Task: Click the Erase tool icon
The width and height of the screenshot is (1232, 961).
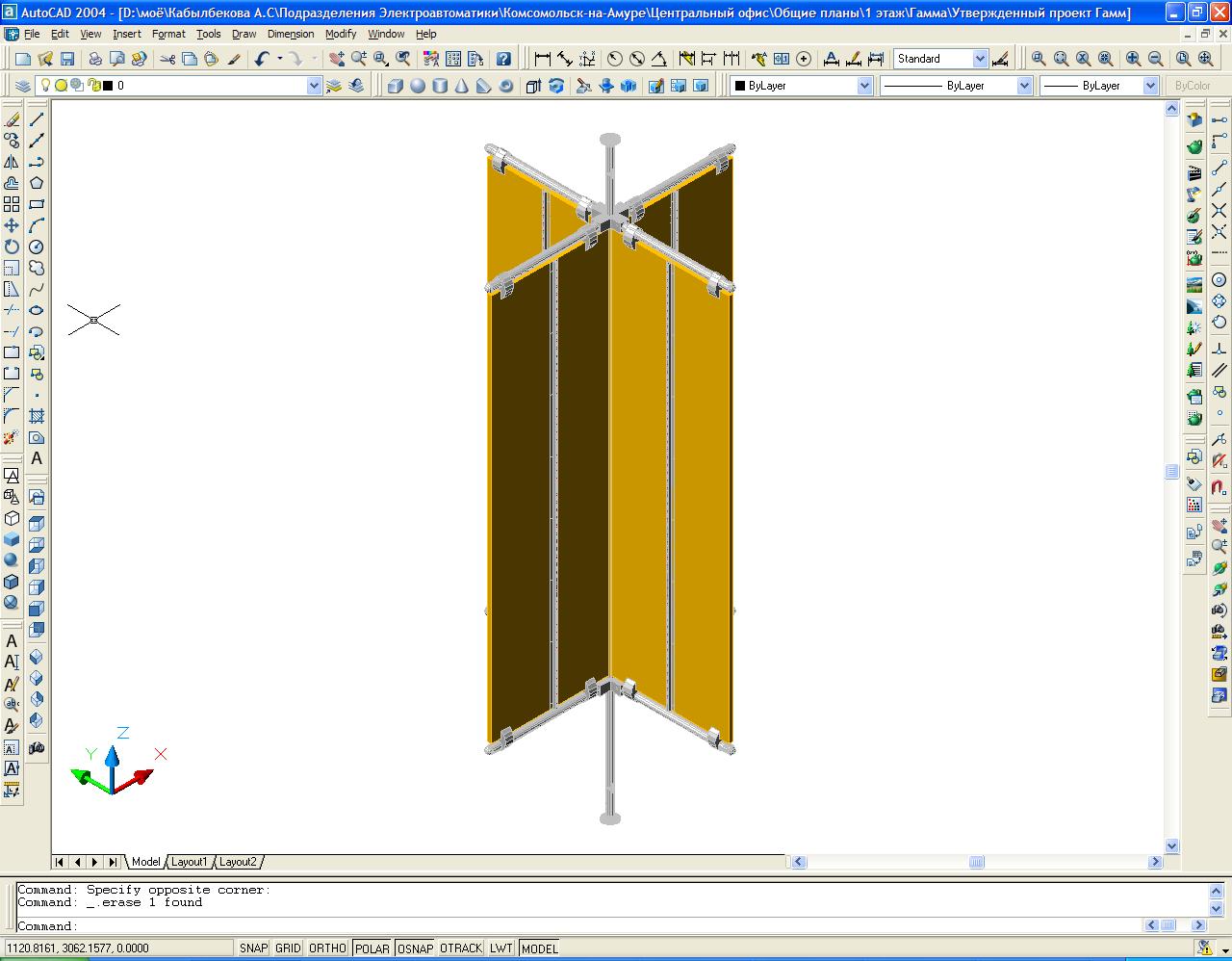Action: (12, 119)
